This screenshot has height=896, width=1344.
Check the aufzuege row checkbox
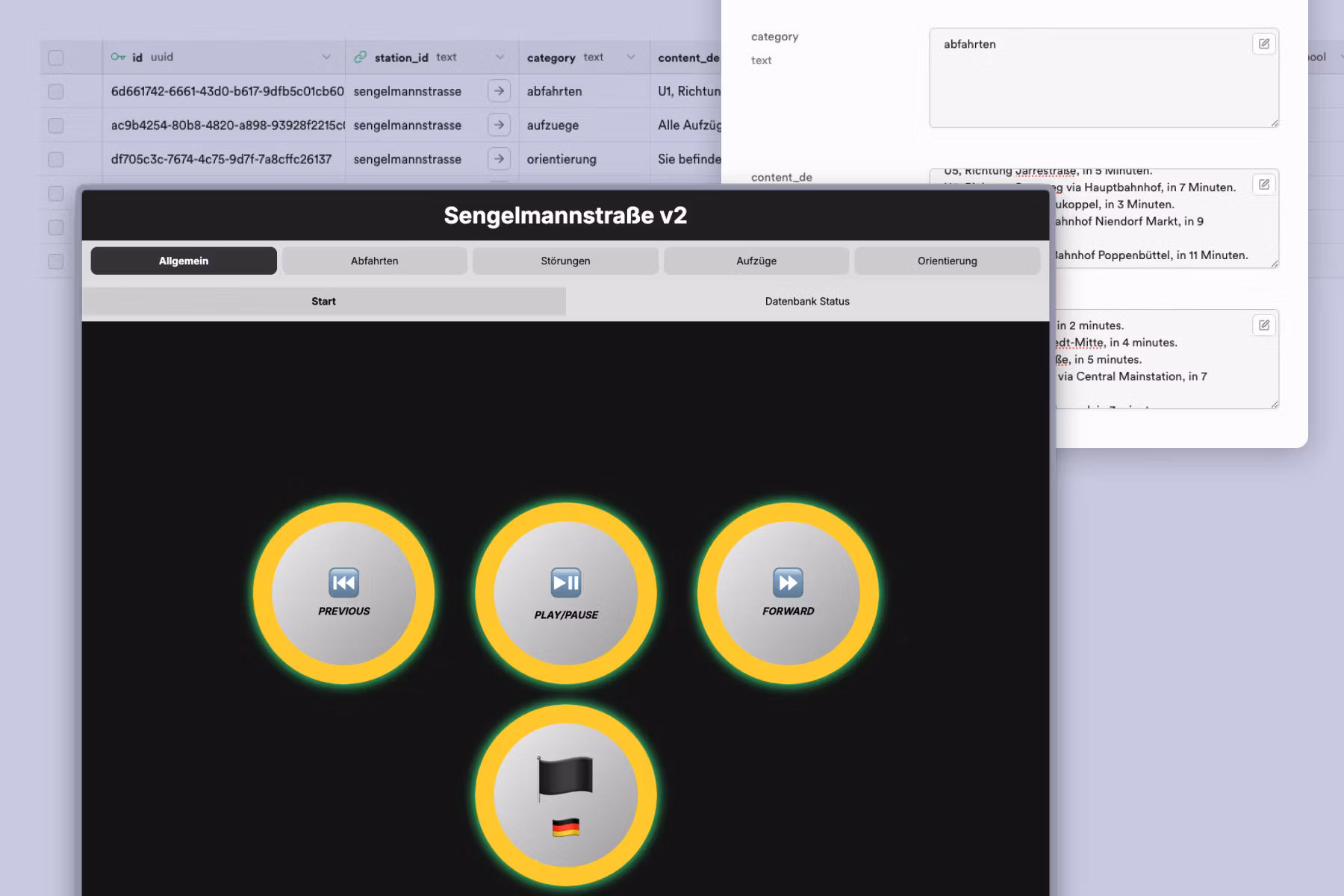click(x=56, y=125)
